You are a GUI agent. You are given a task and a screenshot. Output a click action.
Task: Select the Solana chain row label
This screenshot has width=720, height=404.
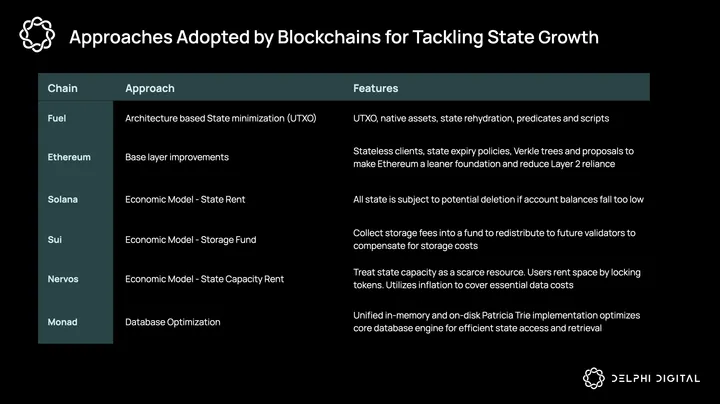63,199
